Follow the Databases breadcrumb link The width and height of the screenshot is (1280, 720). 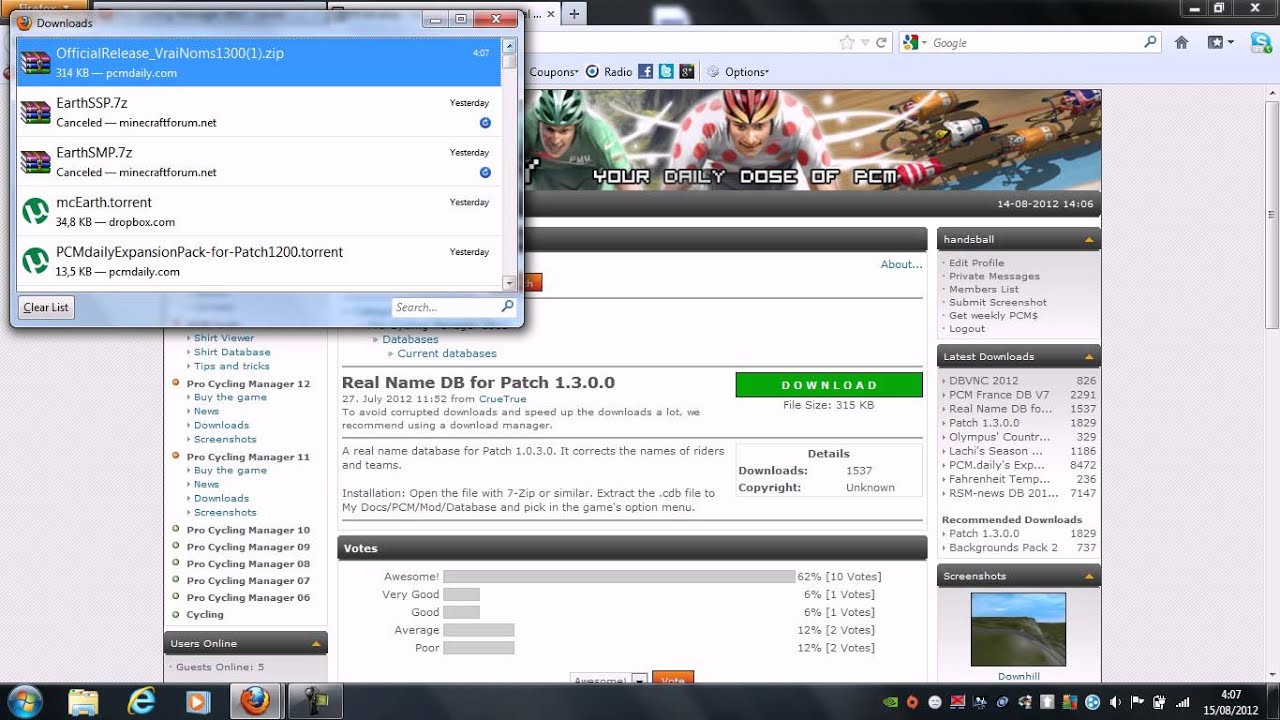point(410,339)
